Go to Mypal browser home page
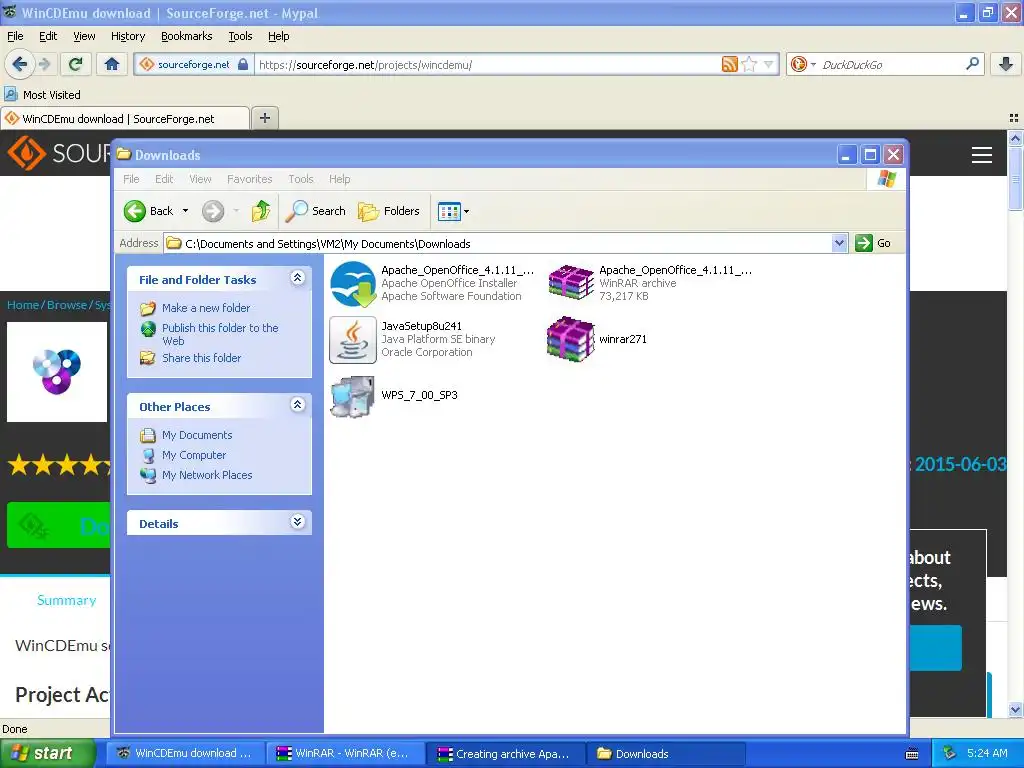Viewport: 1024px width, 768px height. (112, 64)
